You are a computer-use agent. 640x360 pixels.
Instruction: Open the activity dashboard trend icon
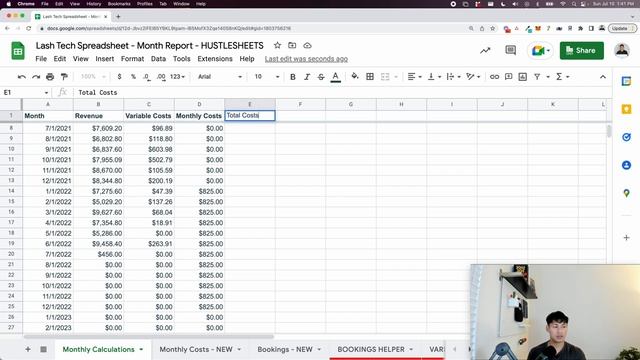coord(485,51)
